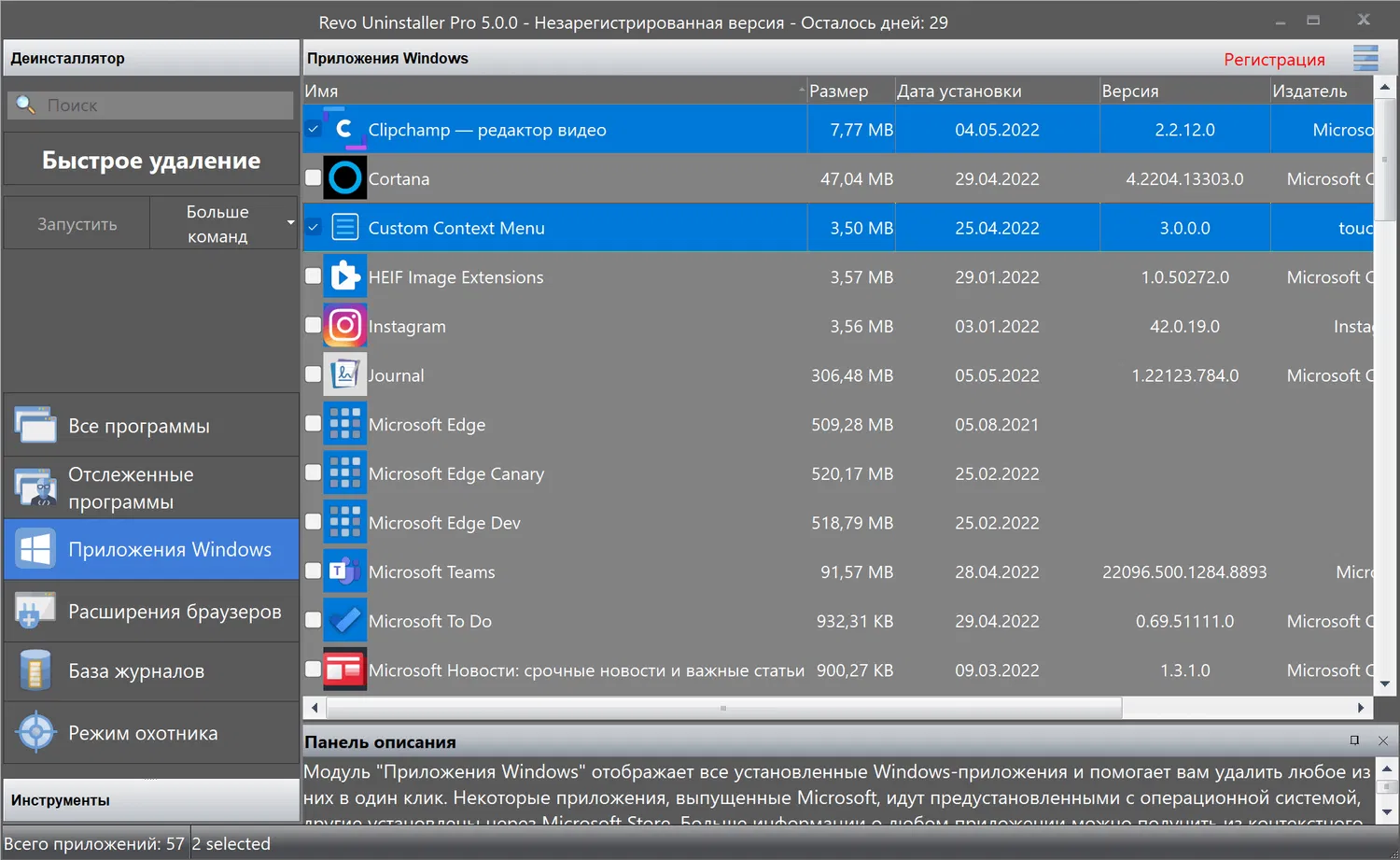Image resolution: width=1400 pixels, height=860 pixels.
Task: Click the description panel scroll-down arrow
Action: point(1387,811)
